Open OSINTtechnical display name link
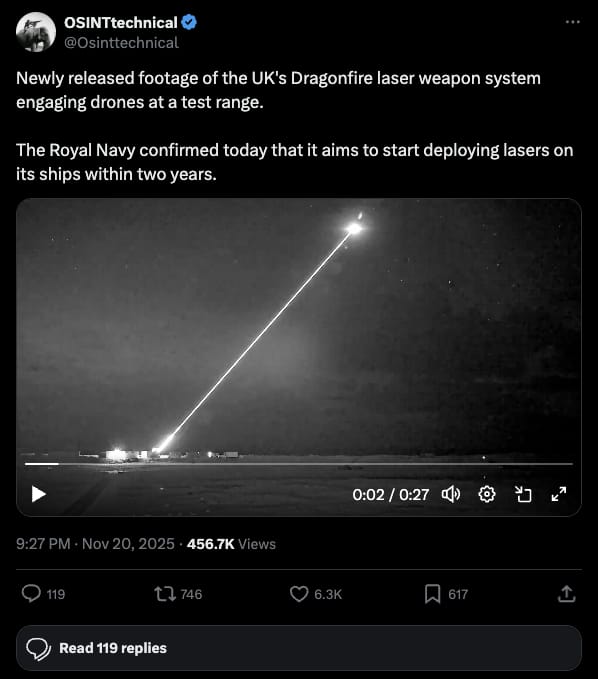This screenshot has width=598, height=679. [x=121, y=23]
